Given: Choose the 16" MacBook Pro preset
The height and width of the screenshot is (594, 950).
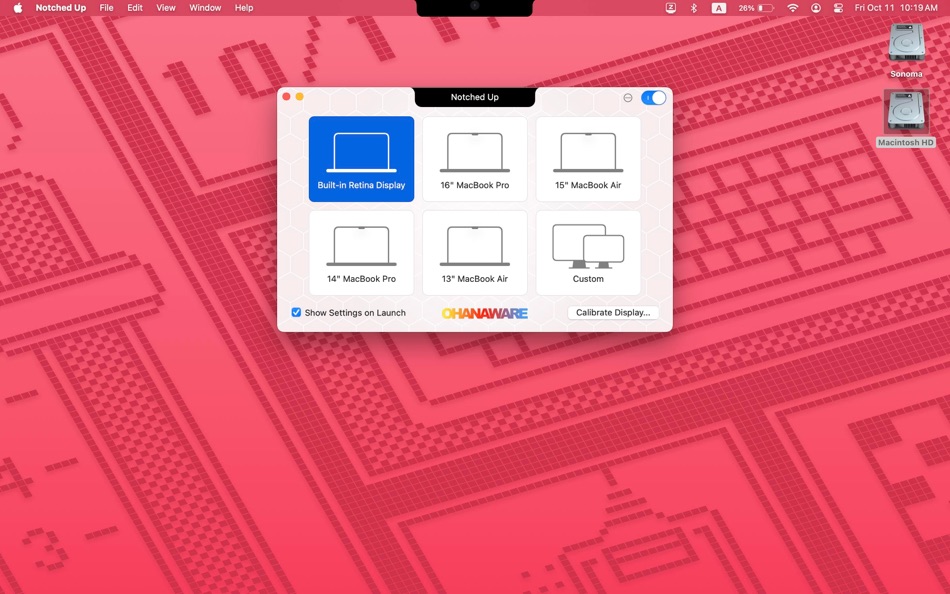Looking at the screenshot, I should (474, 159).
